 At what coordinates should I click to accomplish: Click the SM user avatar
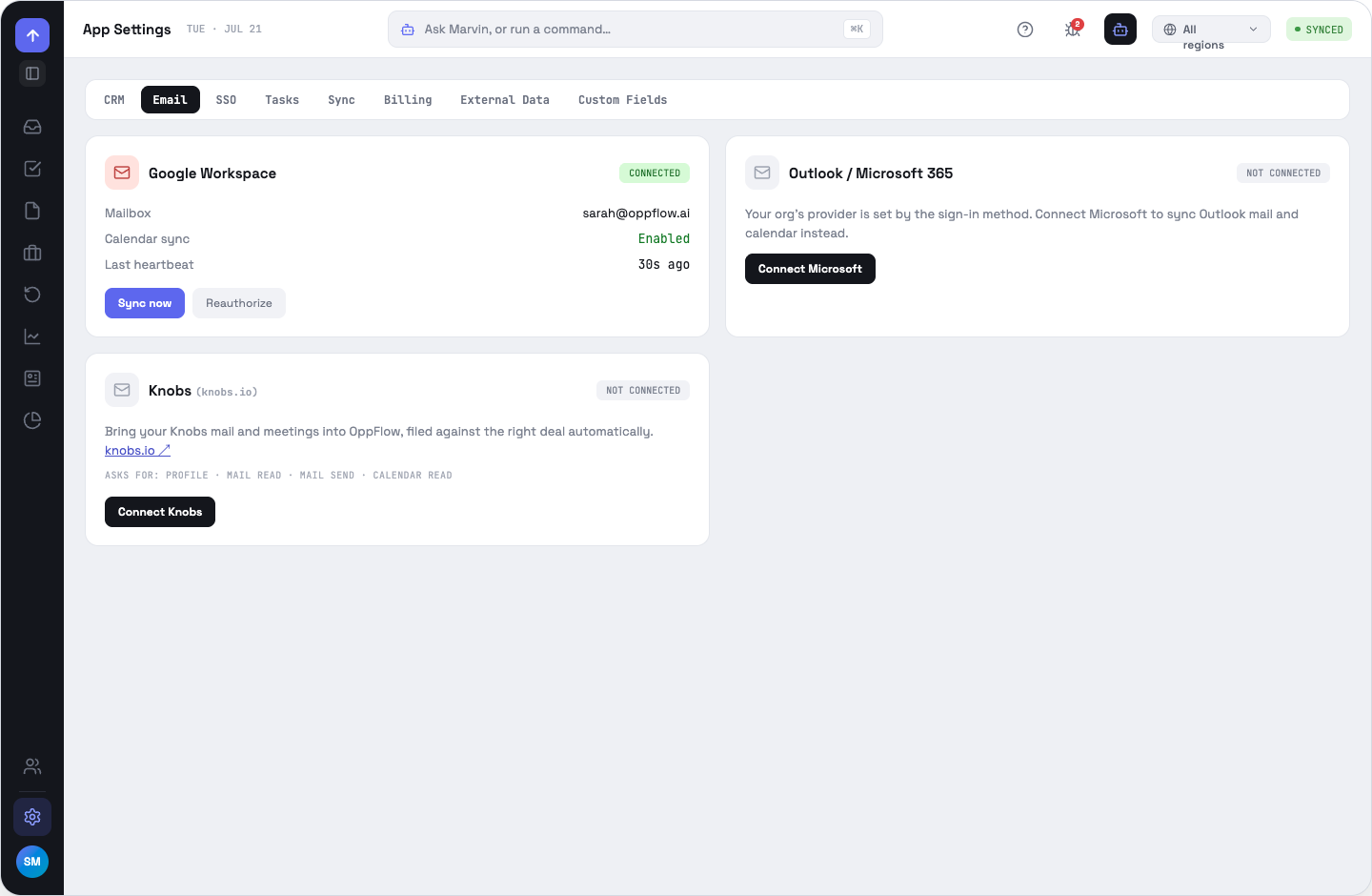[x=32, y=862]
